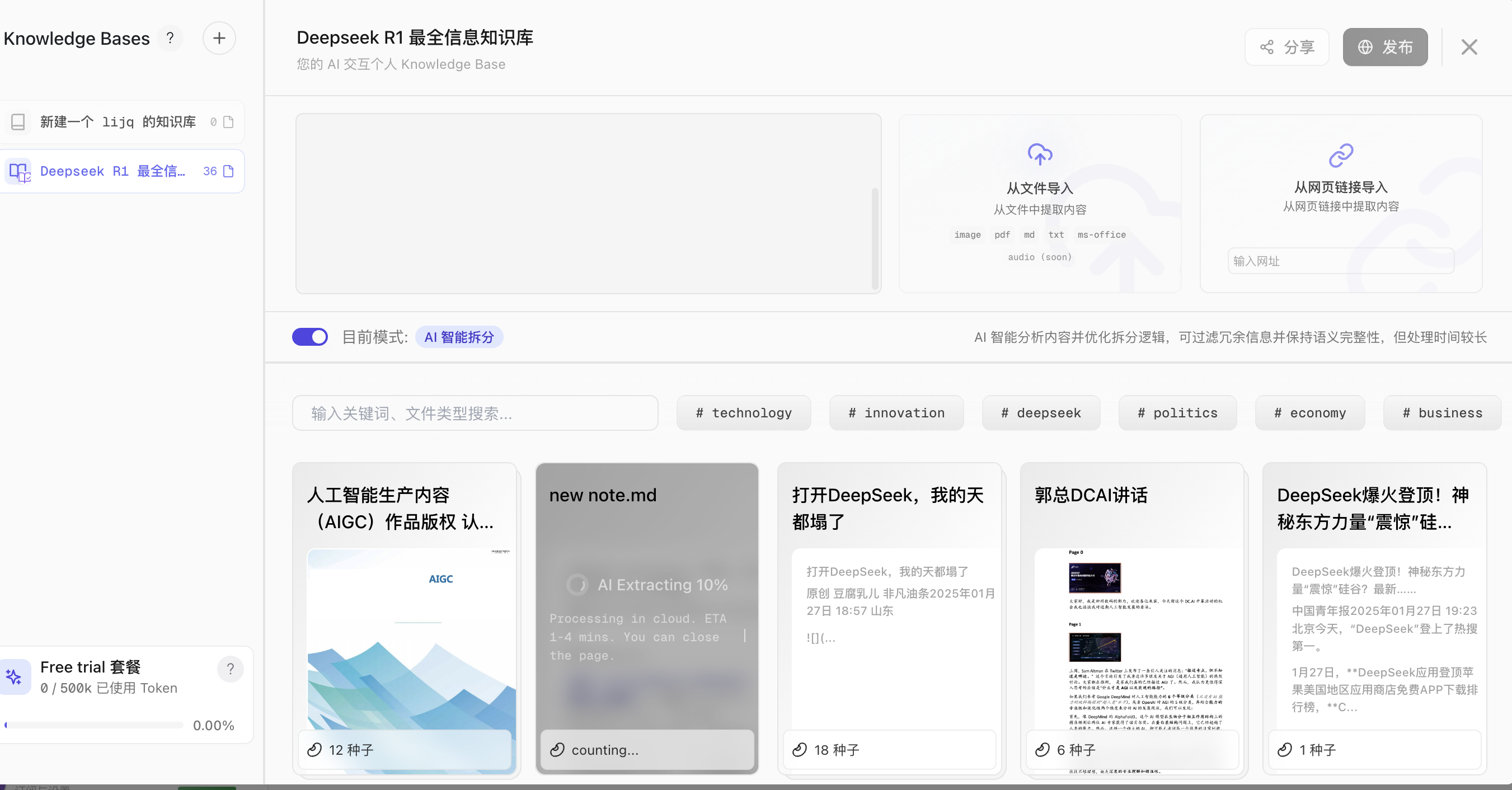Click the Deepseek R1 最全信息知识库 title
Viewport: 1512px width, 790px height.
point(415,37)
